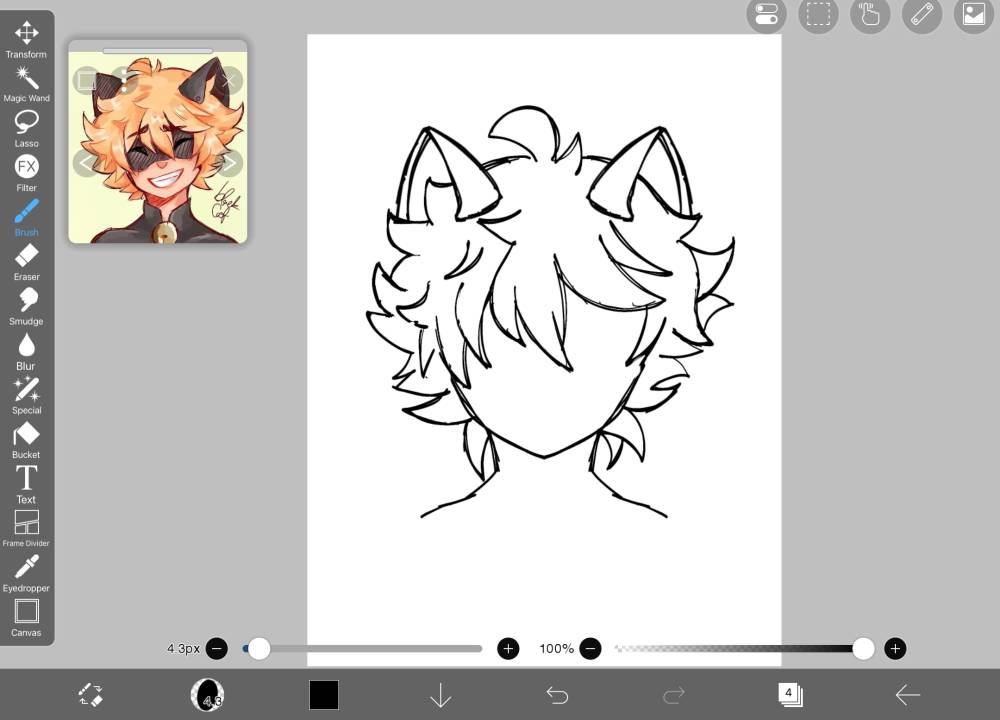Screen dimensions: 1000x720
Task: Decrease opacity with minus button
Action: click(x=591, y=649)
